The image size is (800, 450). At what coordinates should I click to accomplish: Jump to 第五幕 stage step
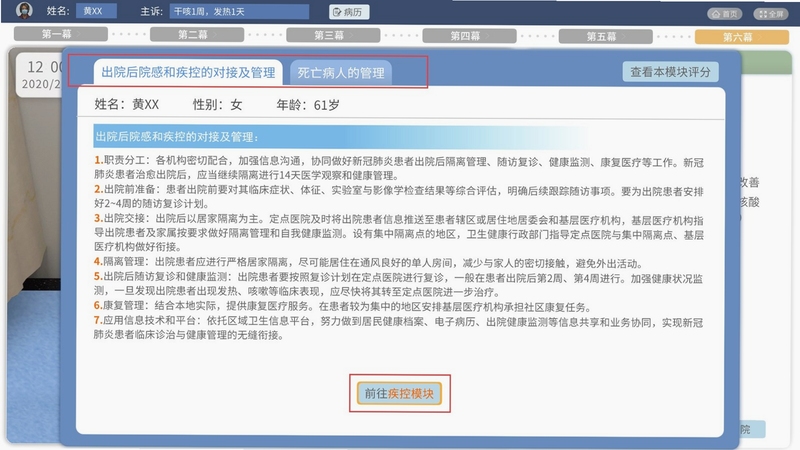tap(606, 36)
